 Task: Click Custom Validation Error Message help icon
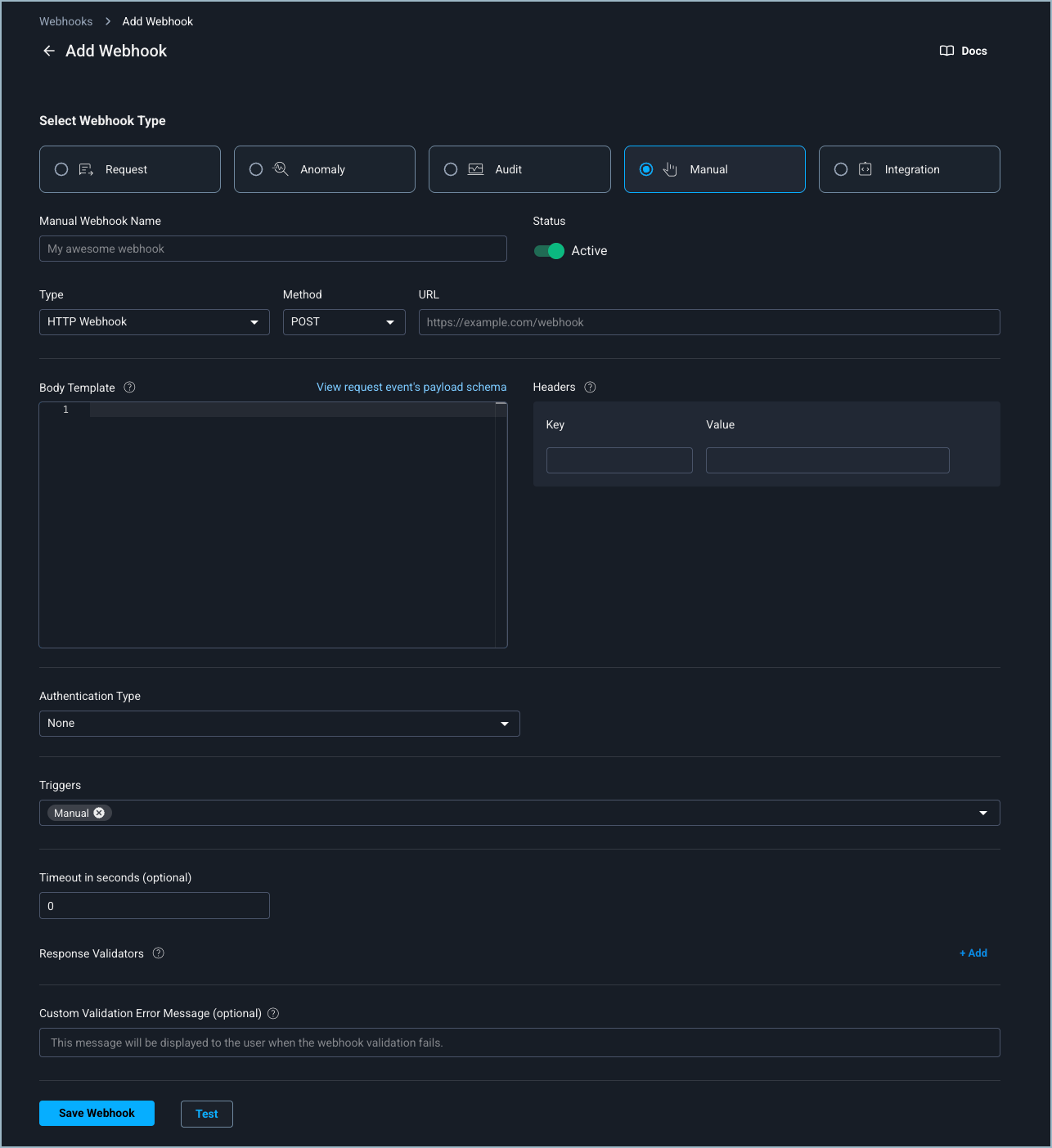coord(273,1013)
